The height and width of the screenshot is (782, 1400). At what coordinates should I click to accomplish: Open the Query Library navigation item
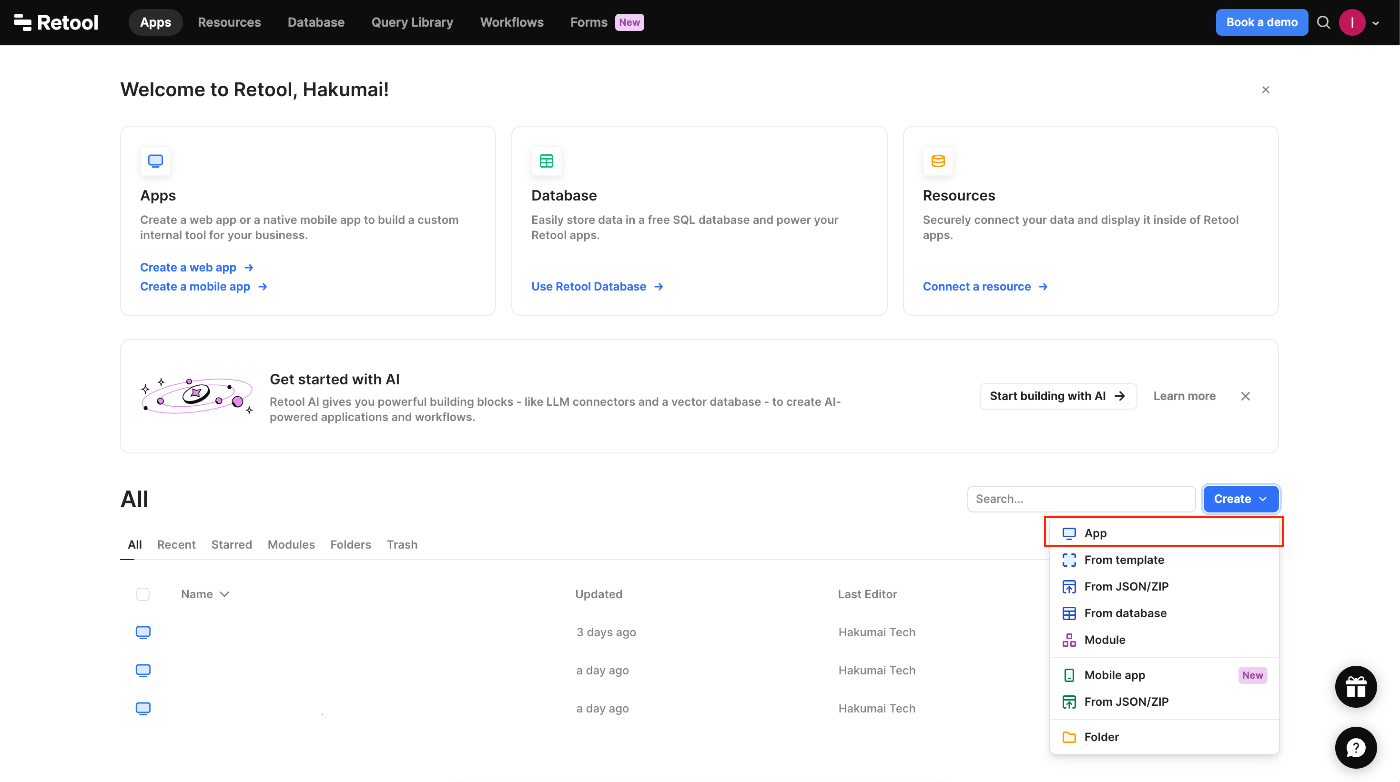pyautogui.click(x=412, y=22)
